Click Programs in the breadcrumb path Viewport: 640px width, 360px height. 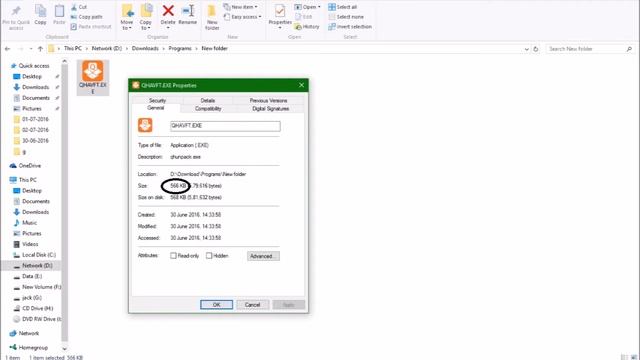(180, 48)
